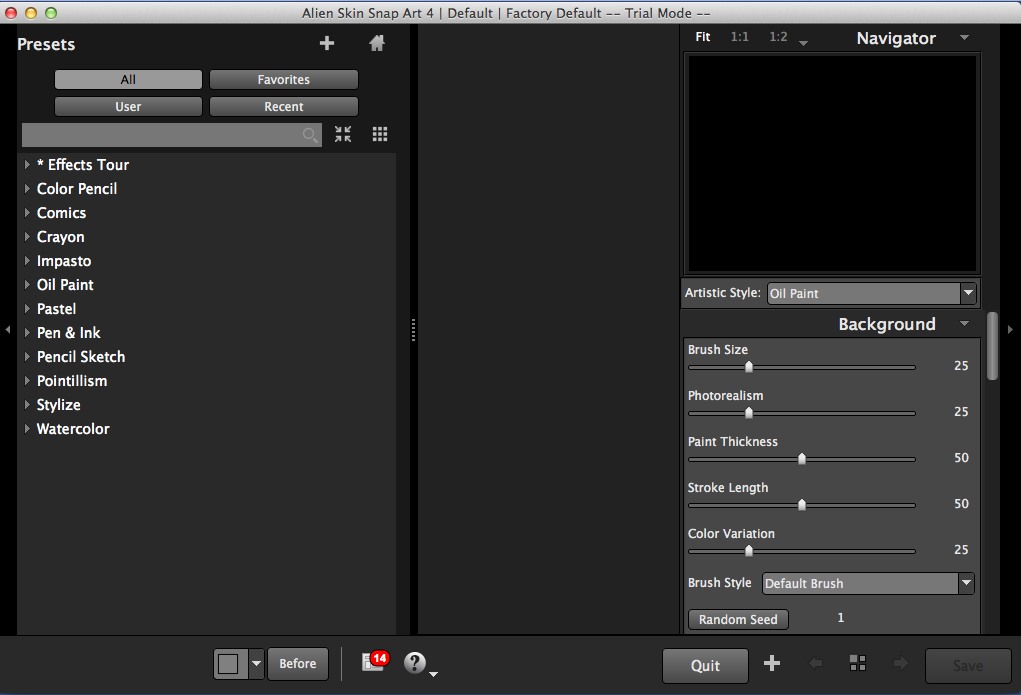Viewport: 1021px width, 695px height.
Task: Open the Brush Style dropdown
Action: click(868, 583)
